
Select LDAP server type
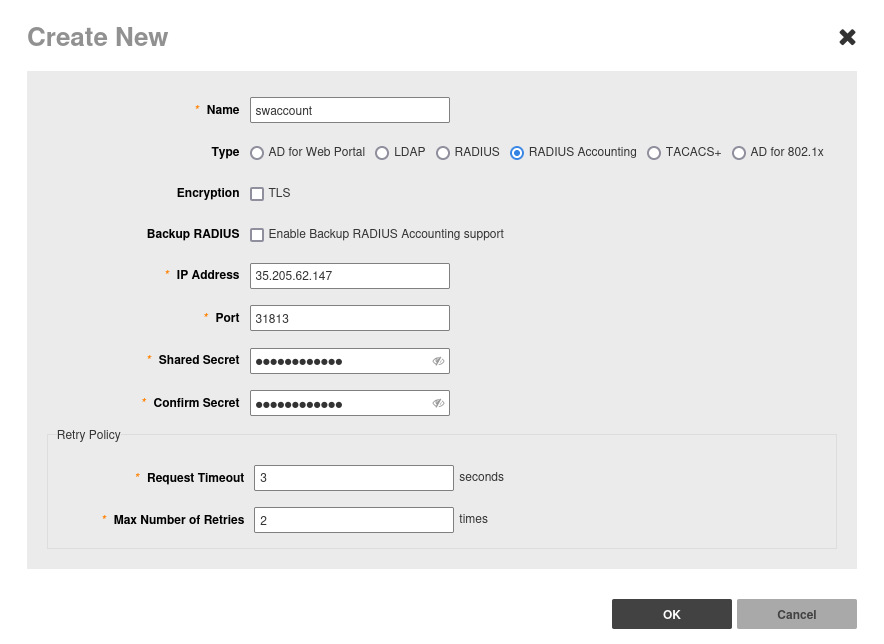pyautogui.click(x=382, y=153)
